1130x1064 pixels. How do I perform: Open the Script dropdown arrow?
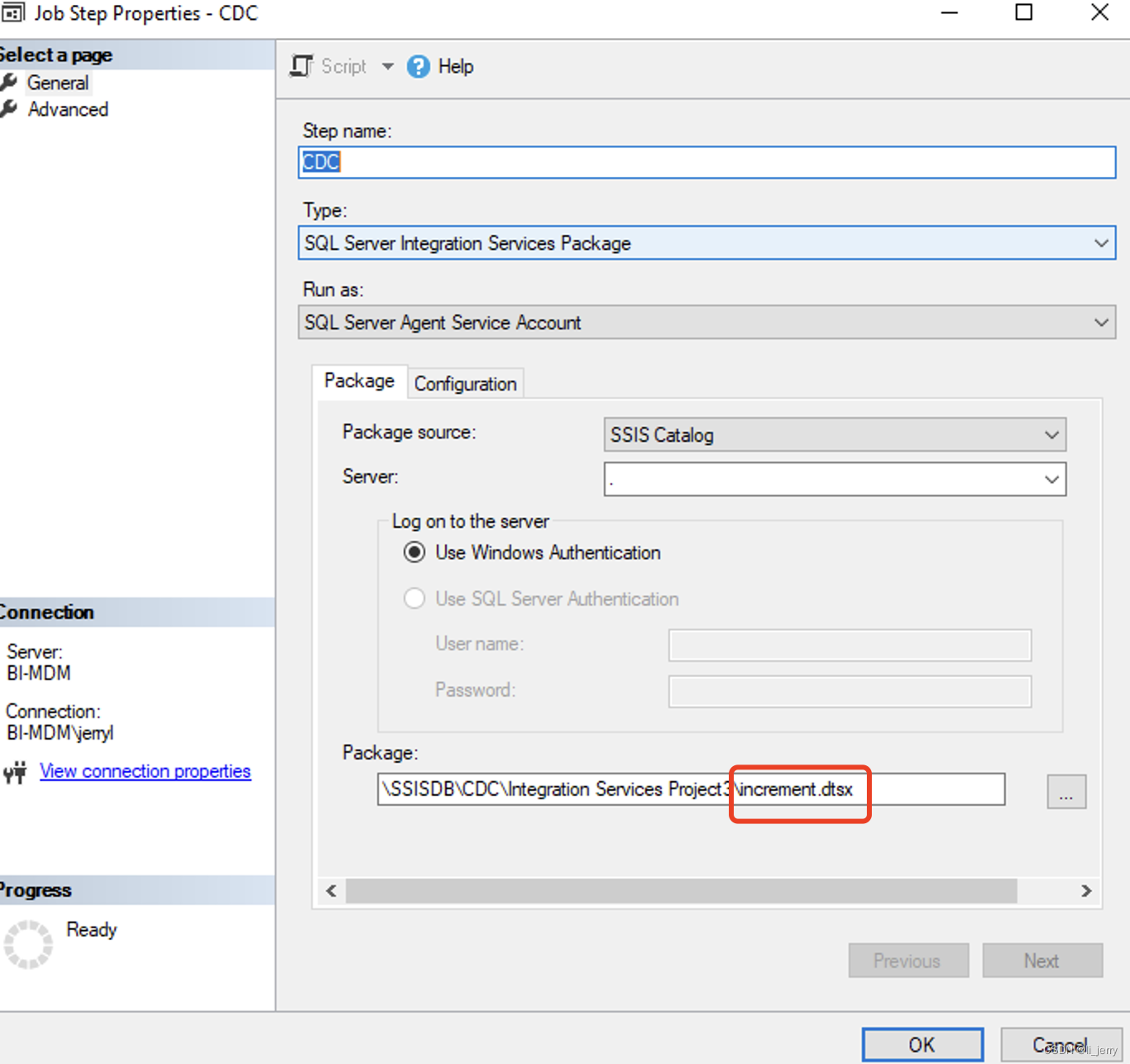click(x=387, y=66)
